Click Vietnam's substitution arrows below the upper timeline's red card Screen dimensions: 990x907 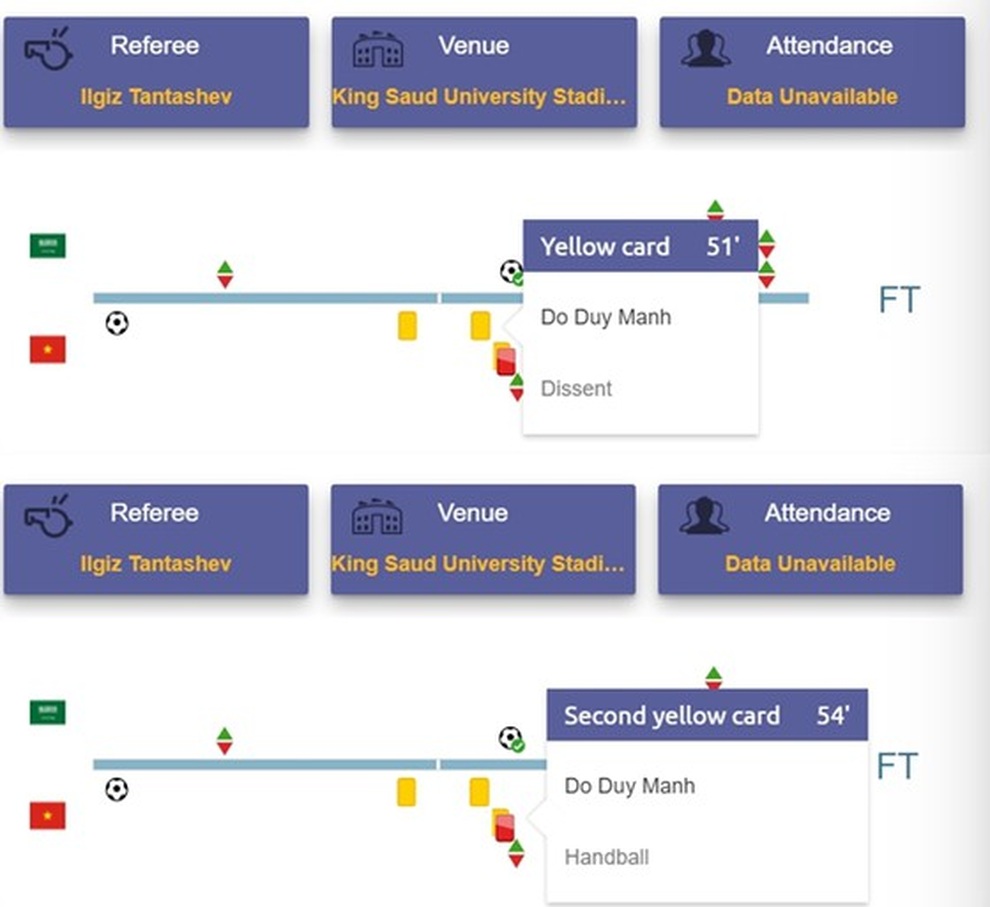pos(516,387)
